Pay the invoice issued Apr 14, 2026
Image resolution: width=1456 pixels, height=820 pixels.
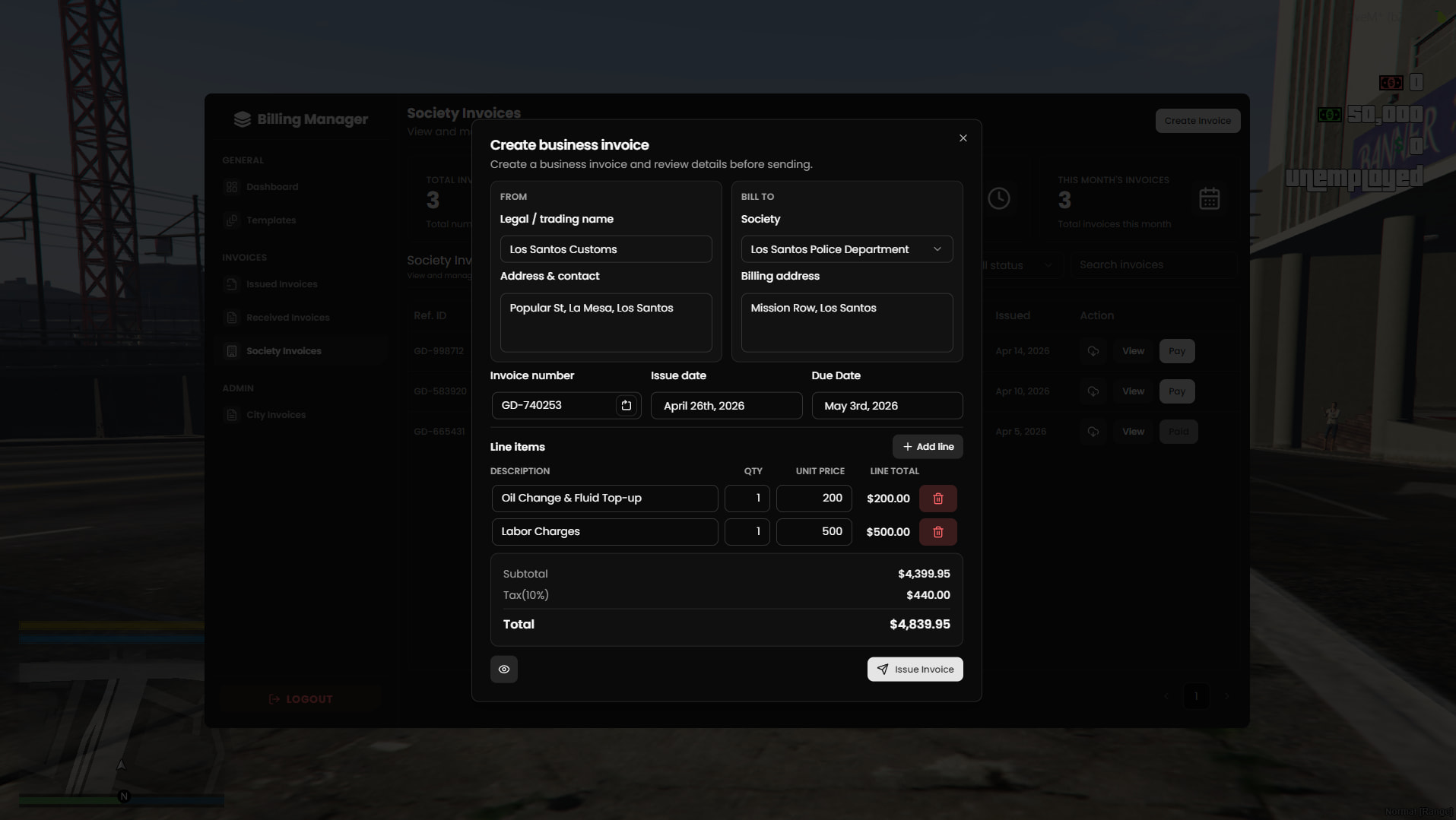point(1177,351)
